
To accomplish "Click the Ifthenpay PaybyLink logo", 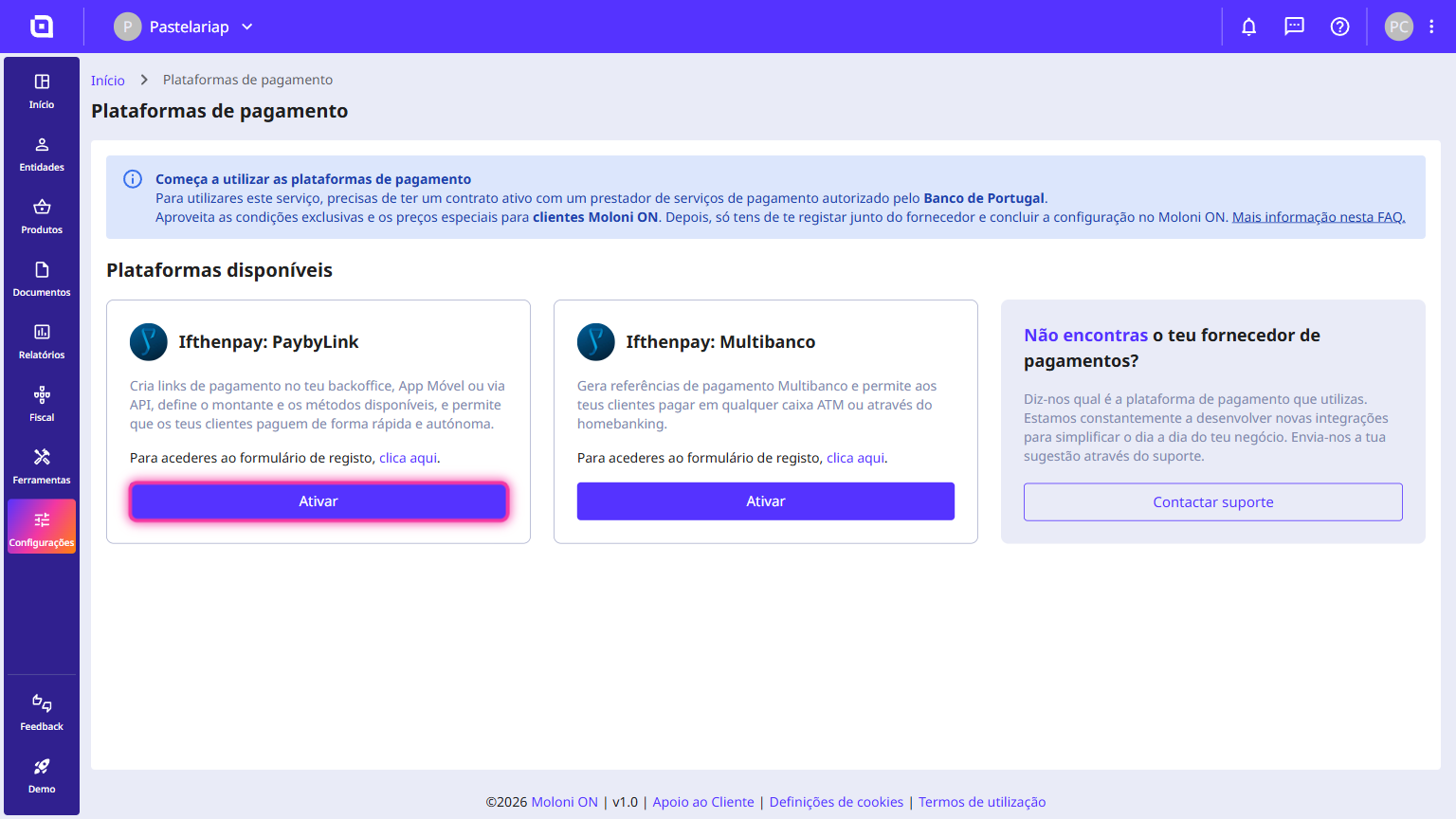I will click(x=149, y=342).
